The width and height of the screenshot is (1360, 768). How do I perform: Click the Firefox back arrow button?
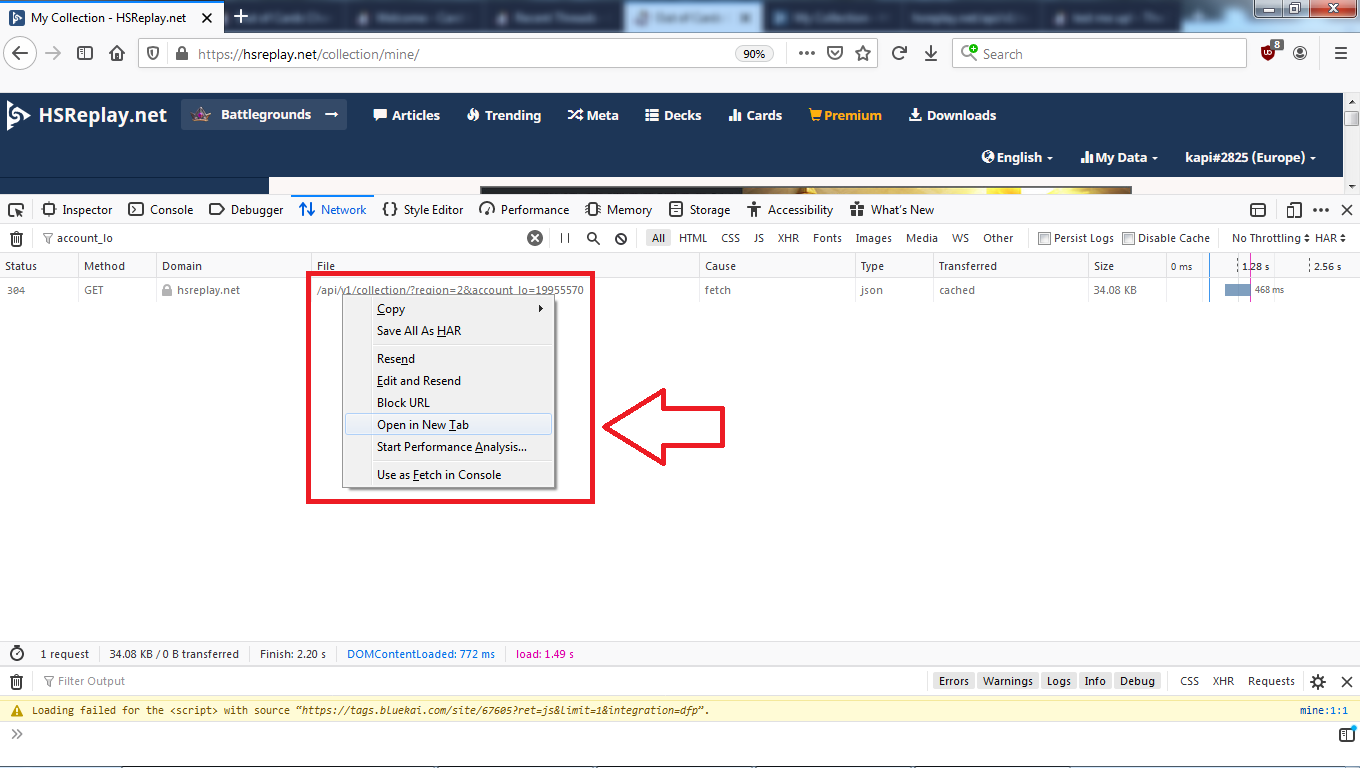tap(21, 54)
